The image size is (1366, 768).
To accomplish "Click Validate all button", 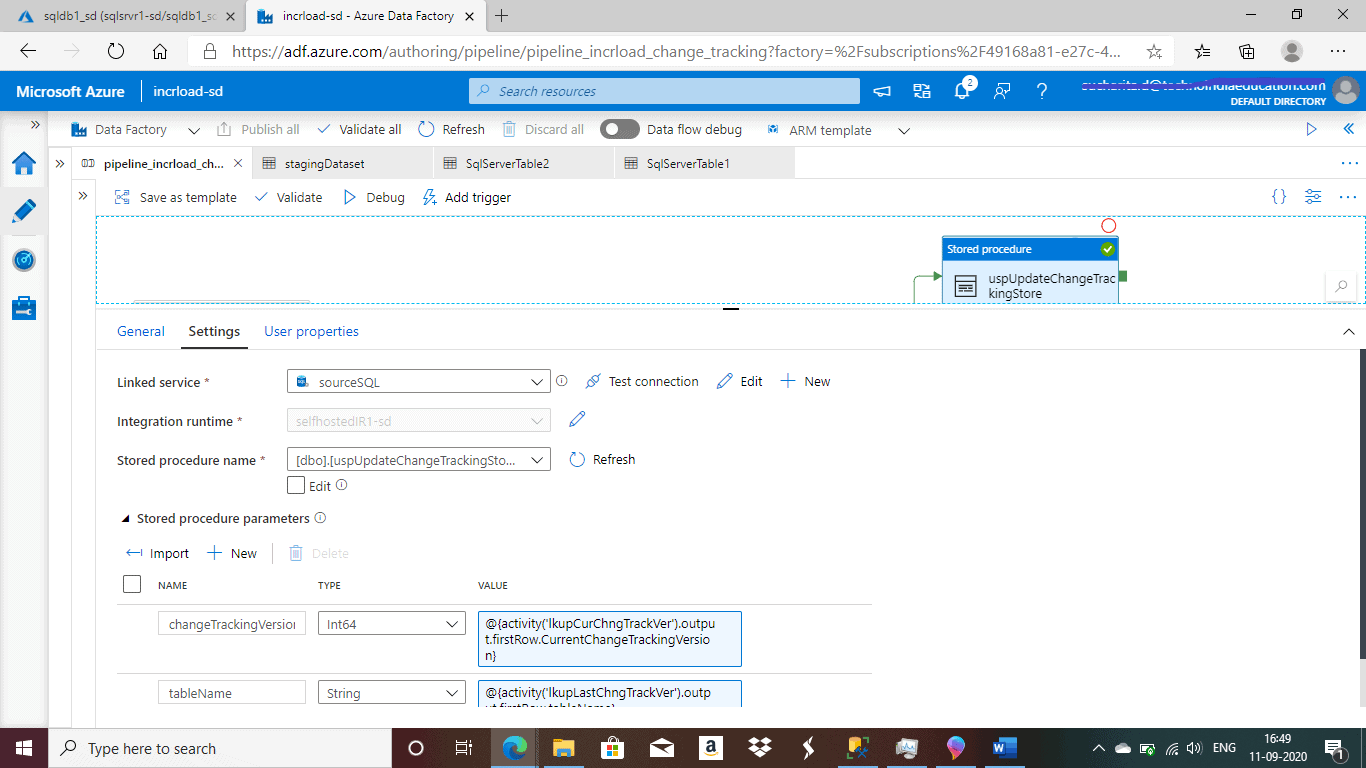I will point(359,129).
